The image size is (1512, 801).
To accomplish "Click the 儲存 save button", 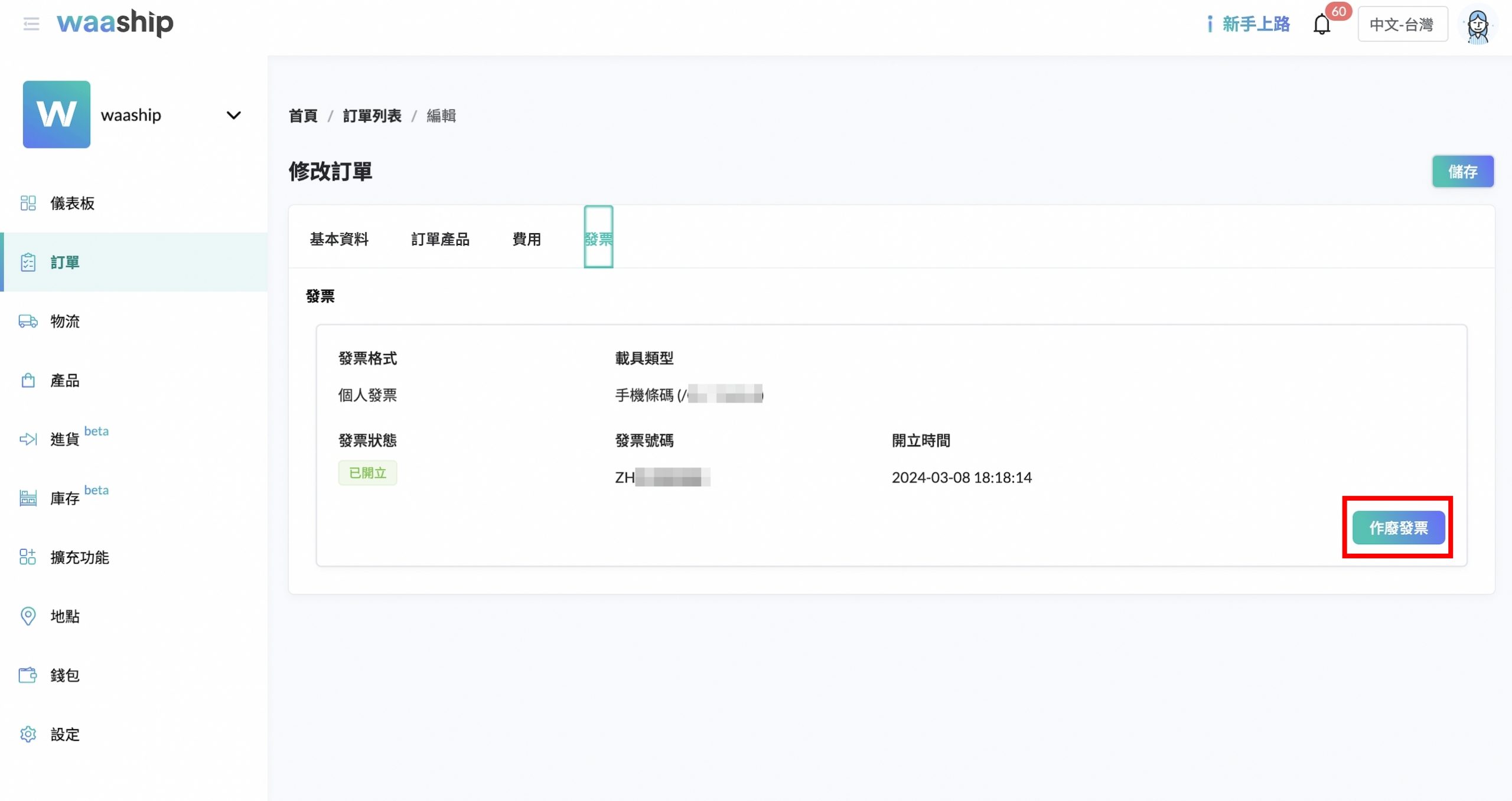I will (1462, 172).
